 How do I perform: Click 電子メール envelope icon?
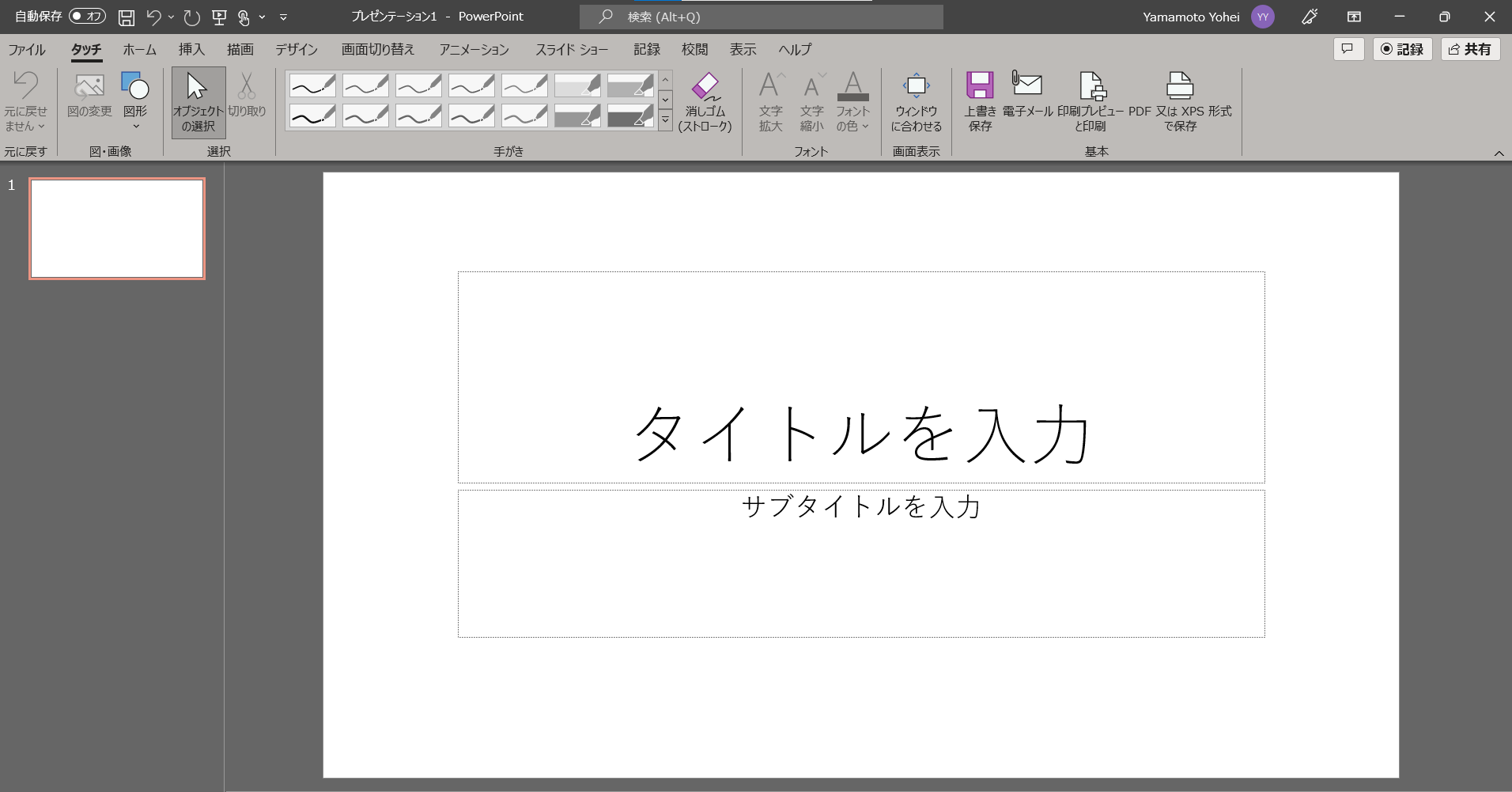pos(1027,95)
